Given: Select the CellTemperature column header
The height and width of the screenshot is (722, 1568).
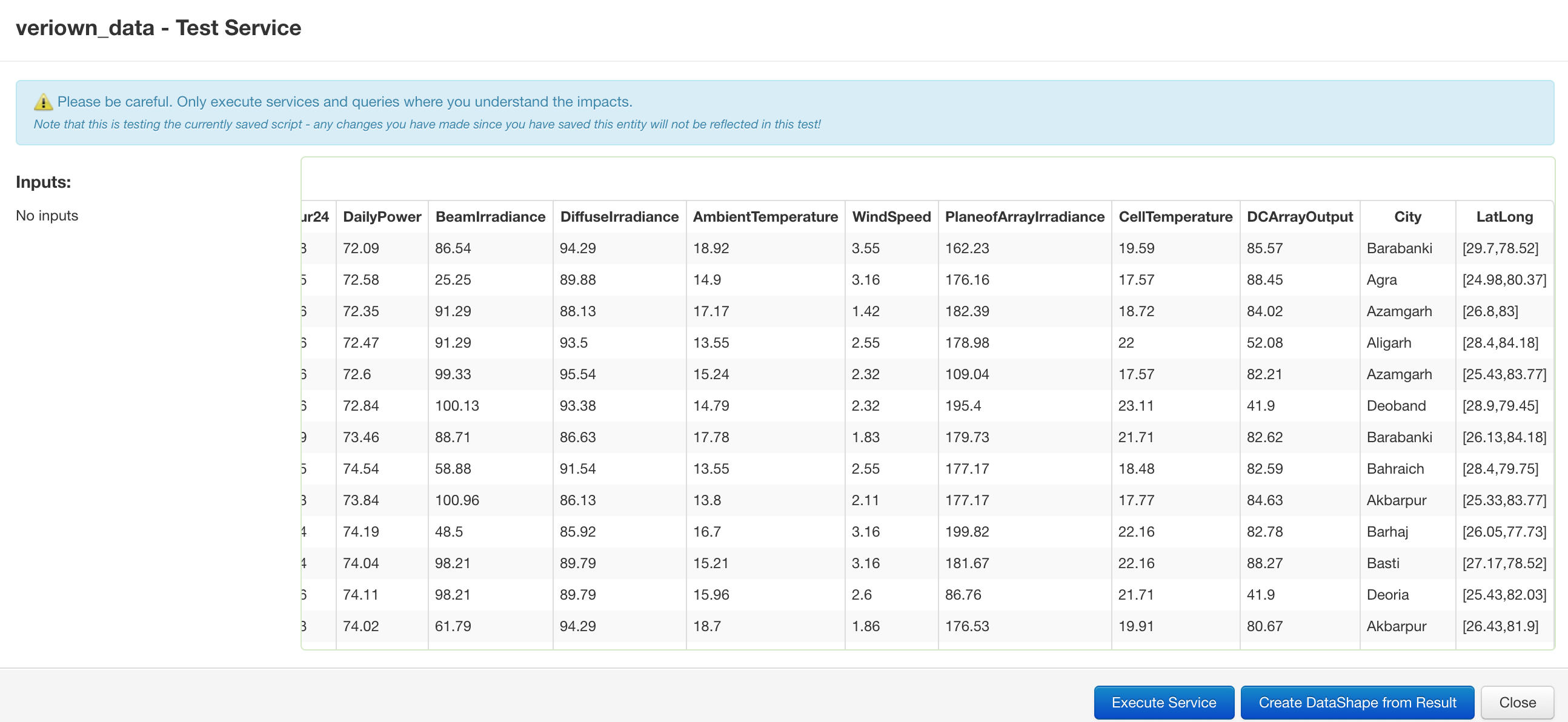Looking at the screenshot, I should [1175, 217].
